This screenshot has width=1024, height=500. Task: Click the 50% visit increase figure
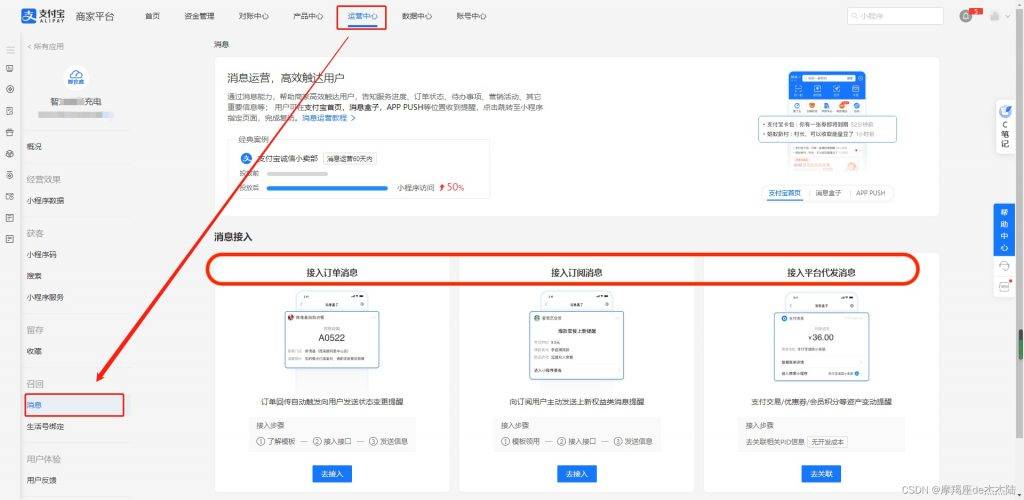coord(452,187)
